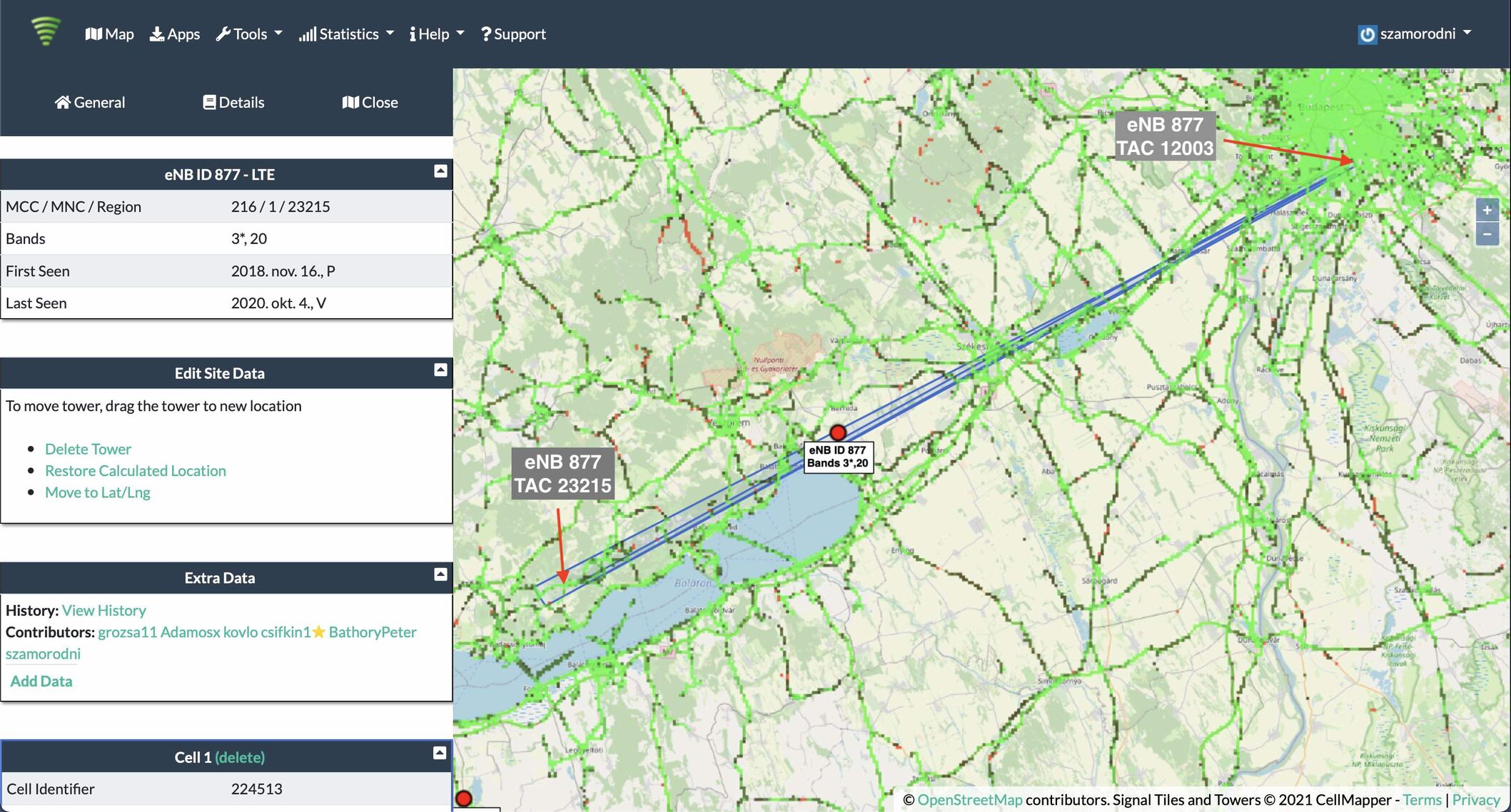Click the star badge after csifkin1
Screen dimensions: 1511x812
319,631
